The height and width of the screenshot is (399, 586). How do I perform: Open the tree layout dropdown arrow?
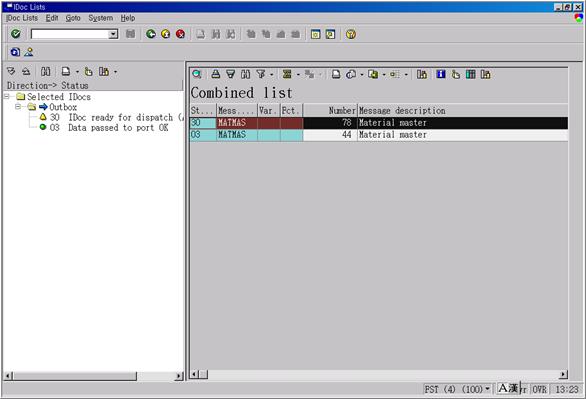[115, 72]
